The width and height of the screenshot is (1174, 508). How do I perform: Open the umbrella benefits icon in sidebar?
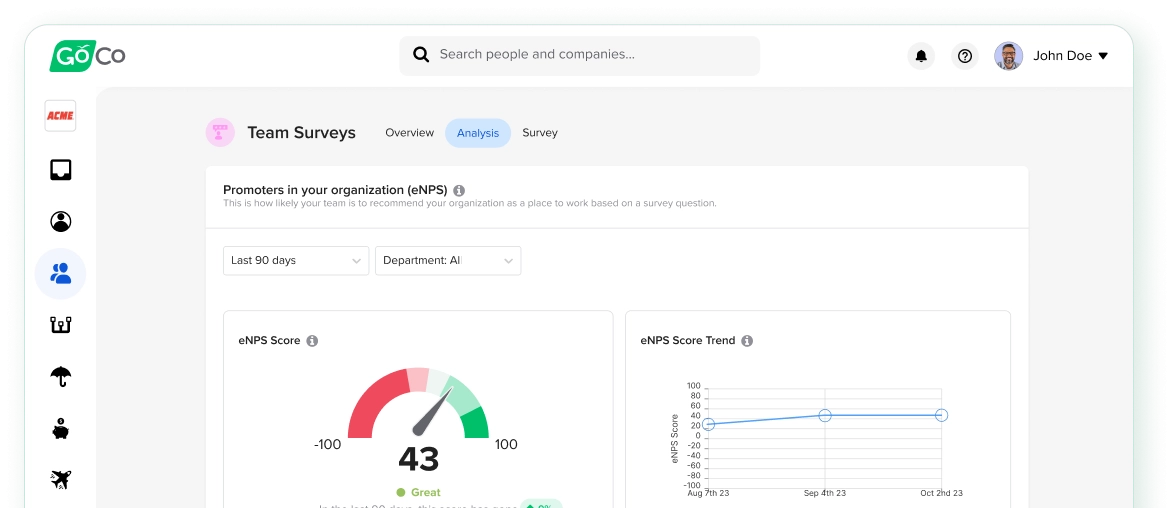point(61,376)
